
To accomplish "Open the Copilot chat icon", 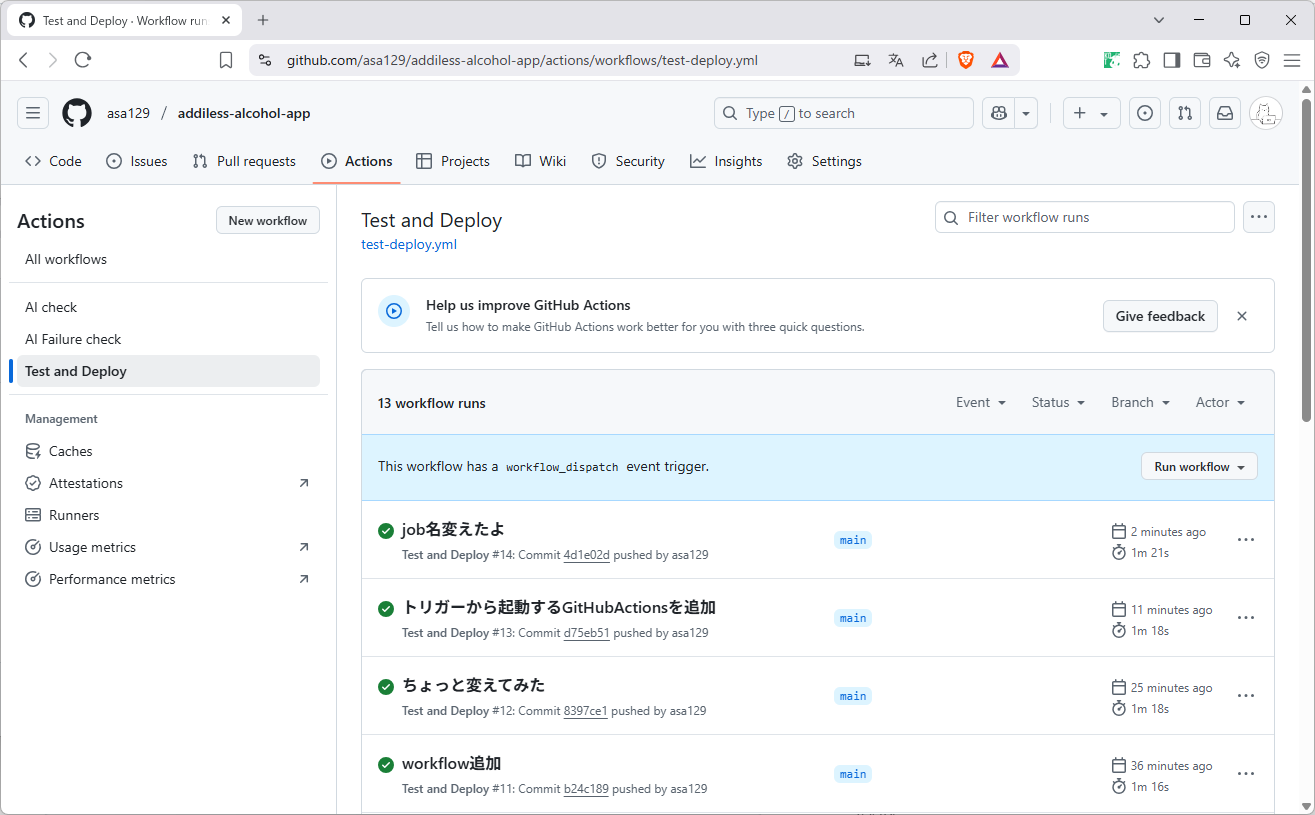I will pos(998,113).
